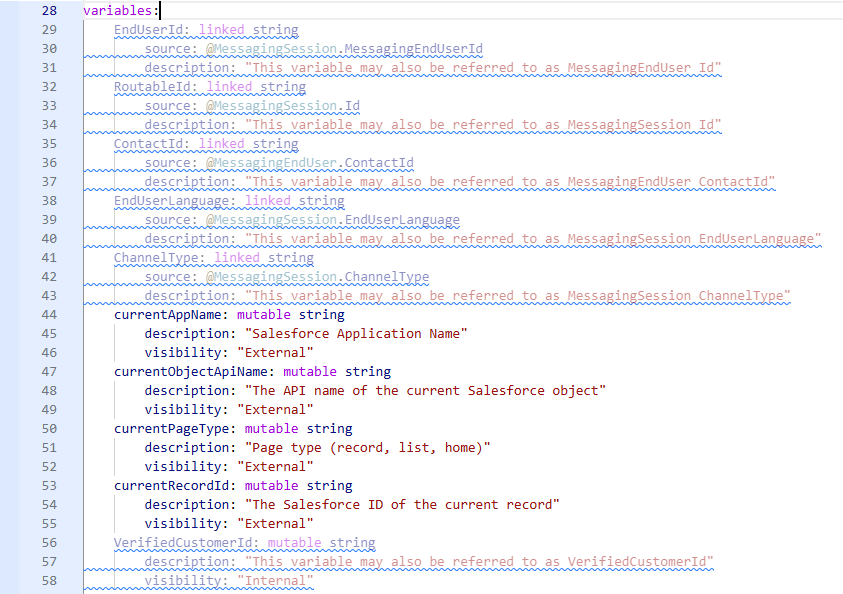The width and height of the screenshot is (843, 594).
Task: Click the mutable keyword on currentPageType line
Action: 272,428
